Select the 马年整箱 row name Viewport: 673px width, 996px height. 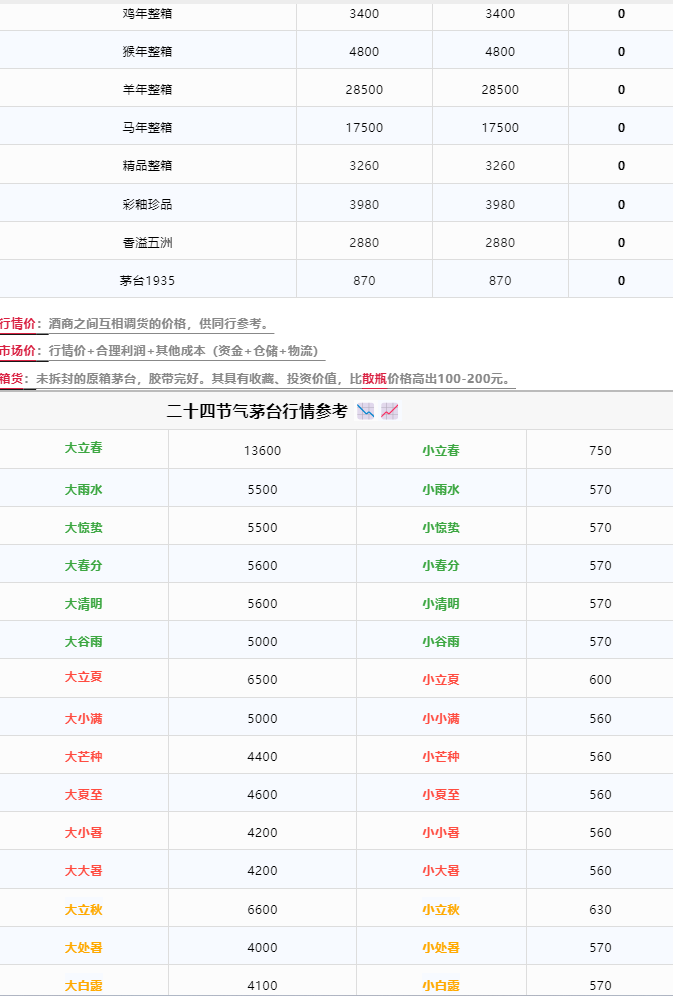pyautogui.click(x=147, y=128)
